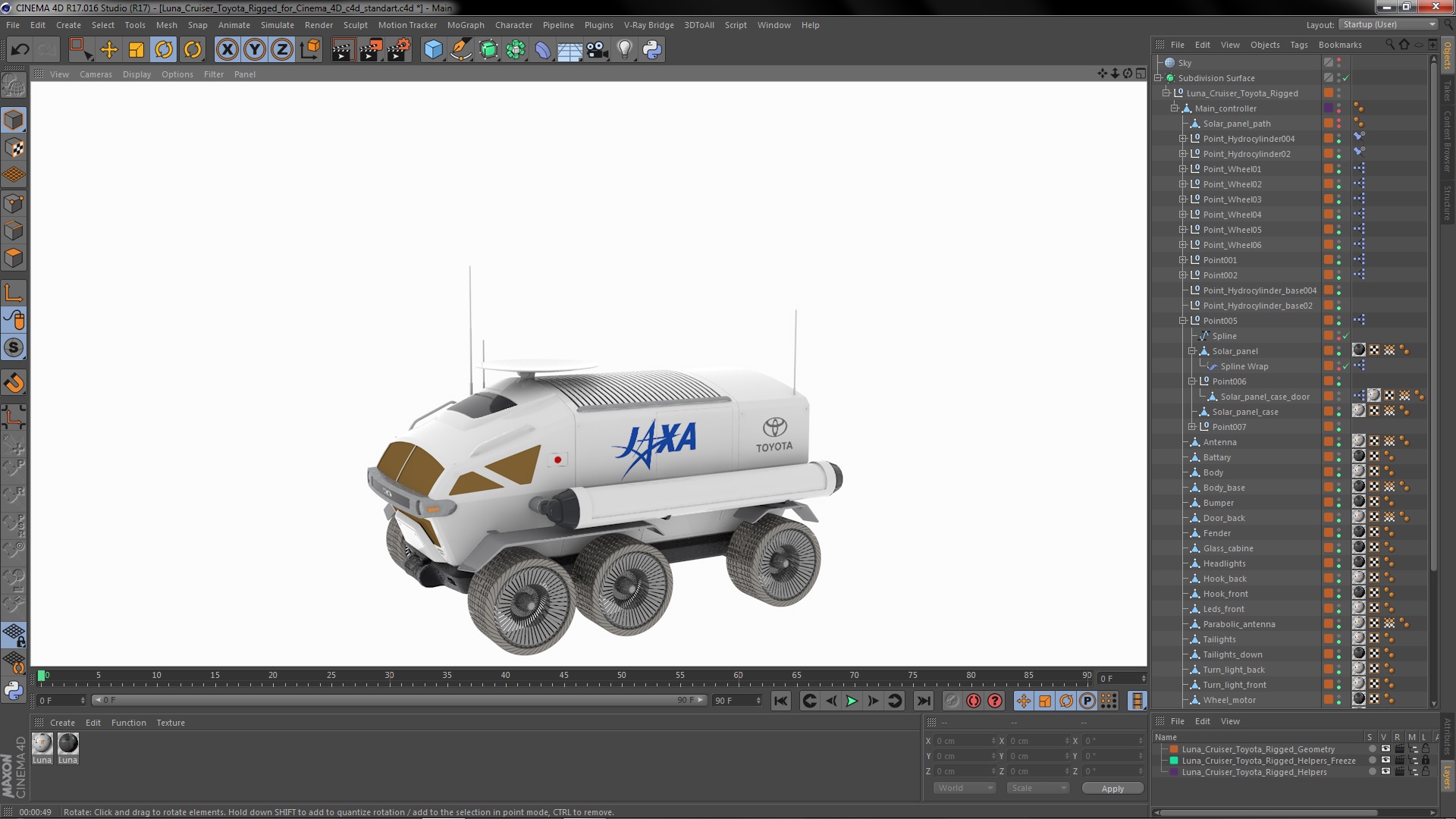This screenshot has height=819, width=1456.
Task: Select the Scale tool in the toolbar
Action: click(x=136, y=50)
